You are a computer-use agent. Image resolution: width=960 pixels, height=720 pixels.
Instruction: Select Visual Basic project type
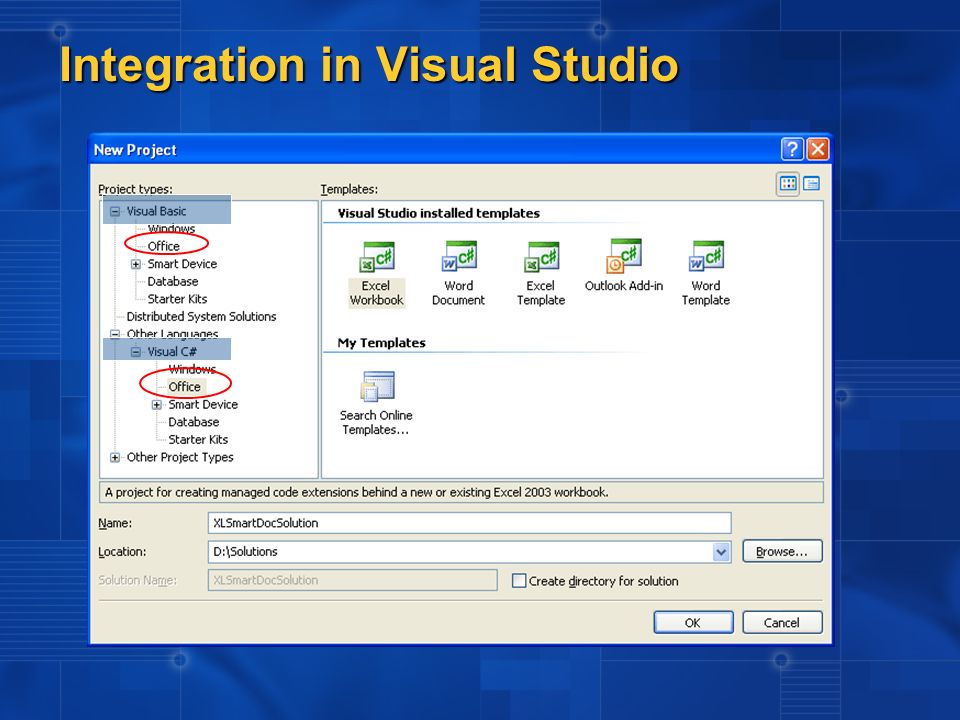click(x=156, y=211)
